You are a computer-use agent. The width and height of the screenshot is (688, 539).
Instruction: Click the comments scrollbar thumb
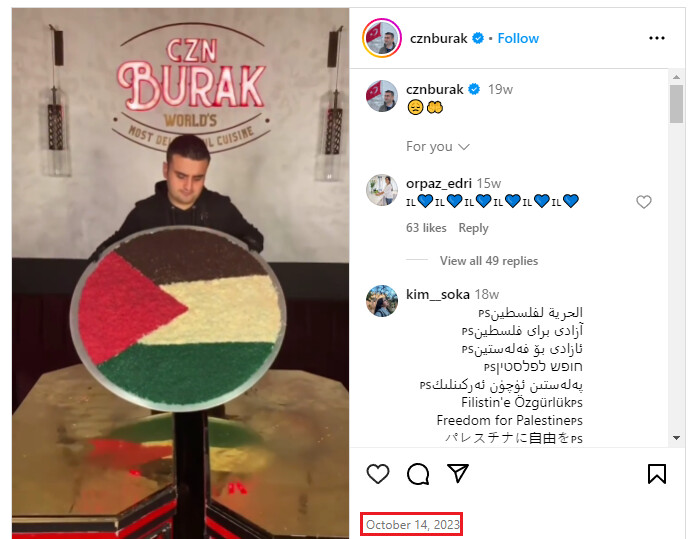coord(676,104)
